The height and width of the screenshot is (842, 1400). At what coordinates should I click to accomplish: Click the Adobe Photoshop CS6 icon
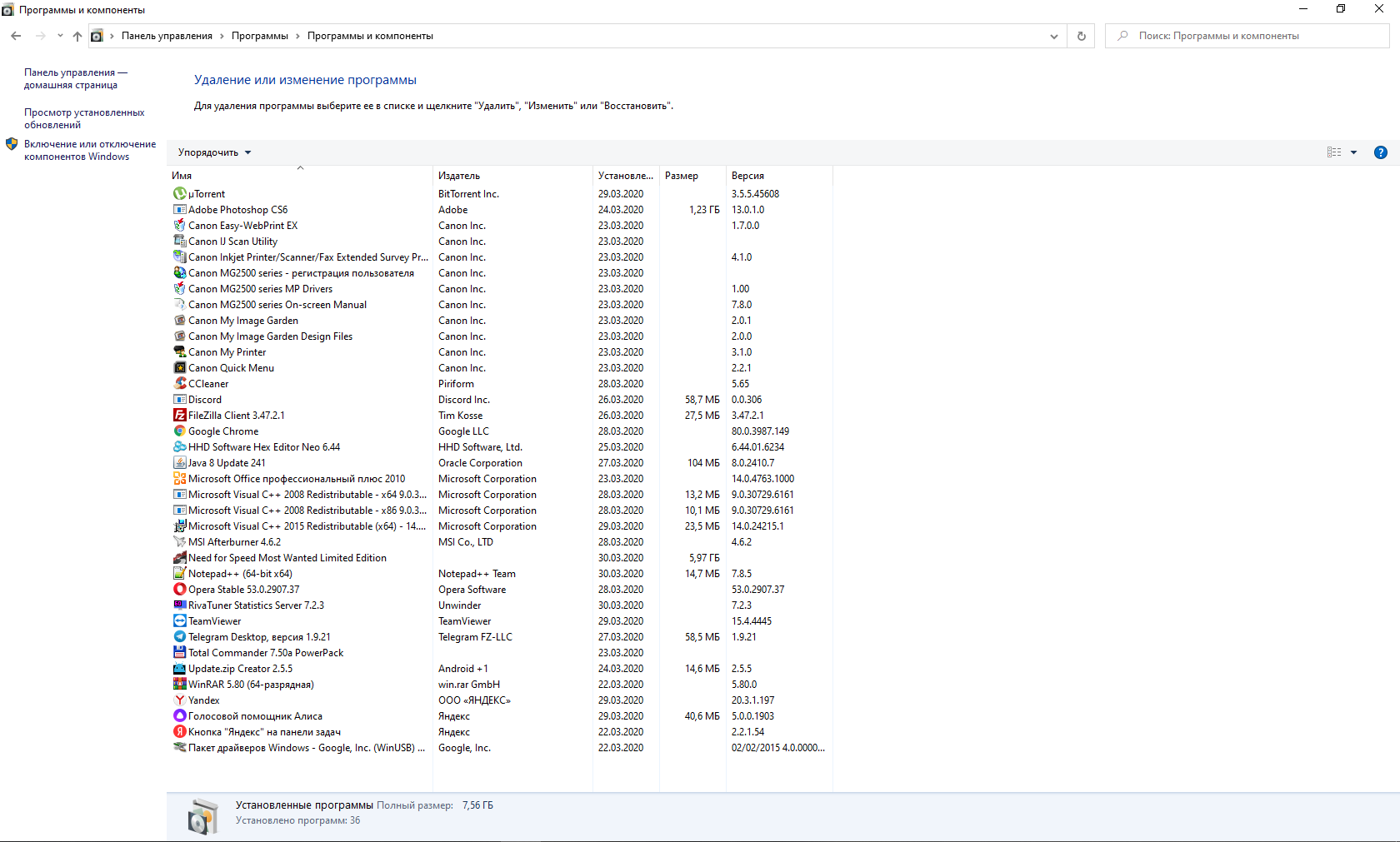pos(179,210)
